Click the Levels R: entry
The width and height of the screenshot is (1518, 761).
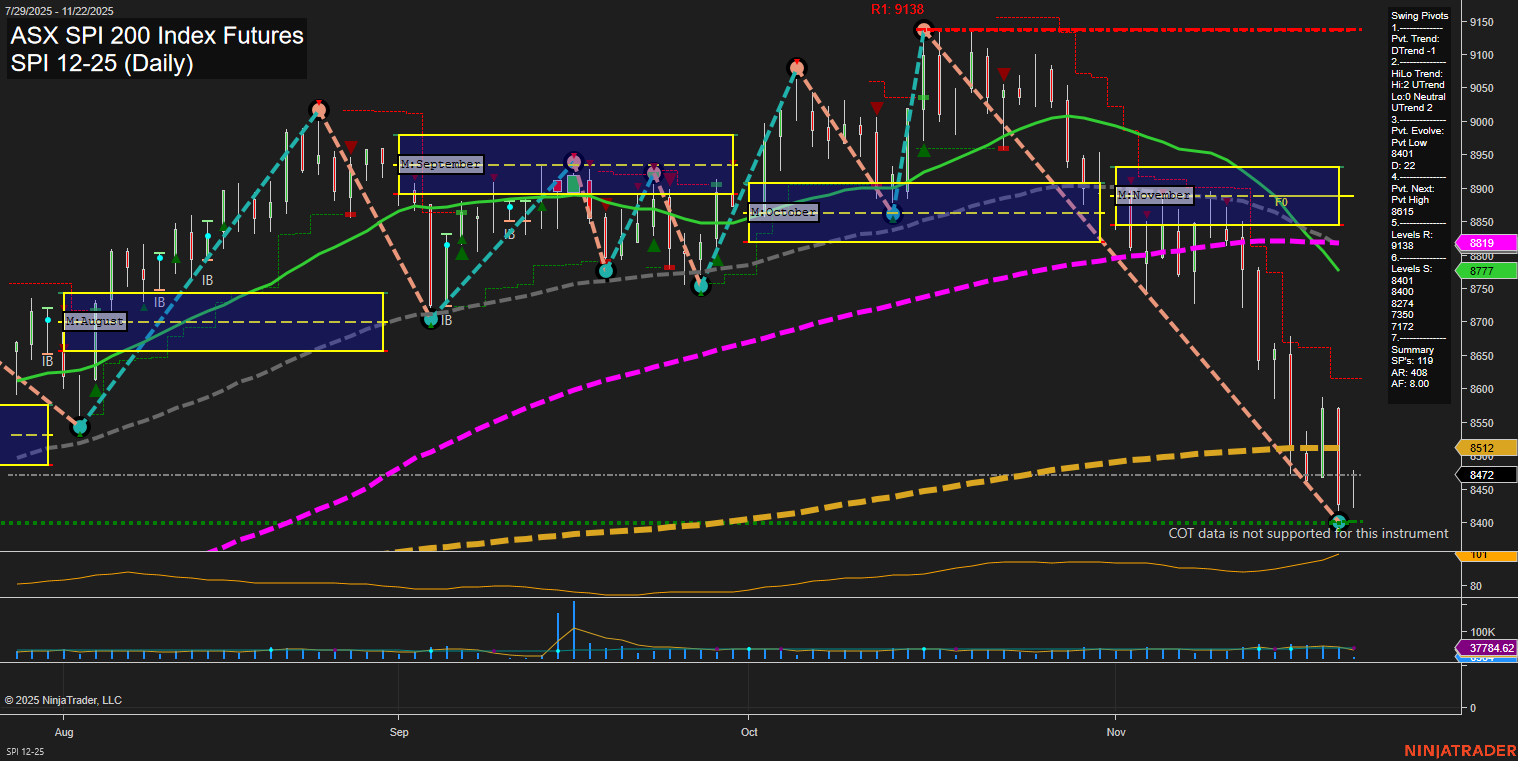coord(1411,235)
